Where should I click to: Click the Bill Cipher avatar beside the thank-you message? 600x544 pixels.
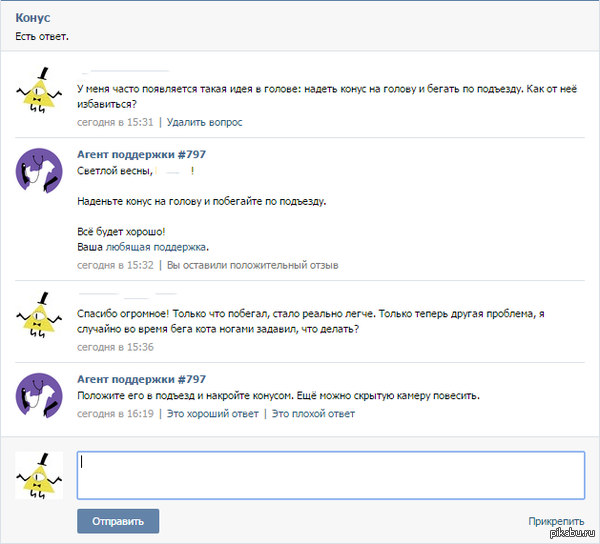(40, 317)
